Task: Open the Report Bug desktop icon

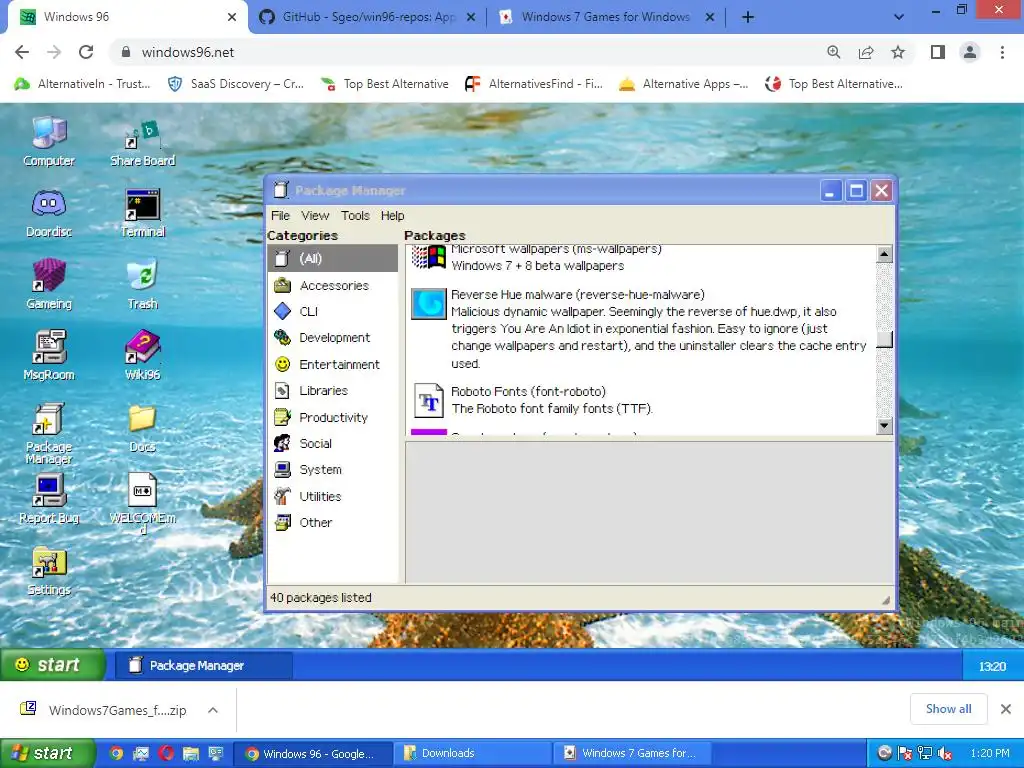Action: (x=49, y=499)
